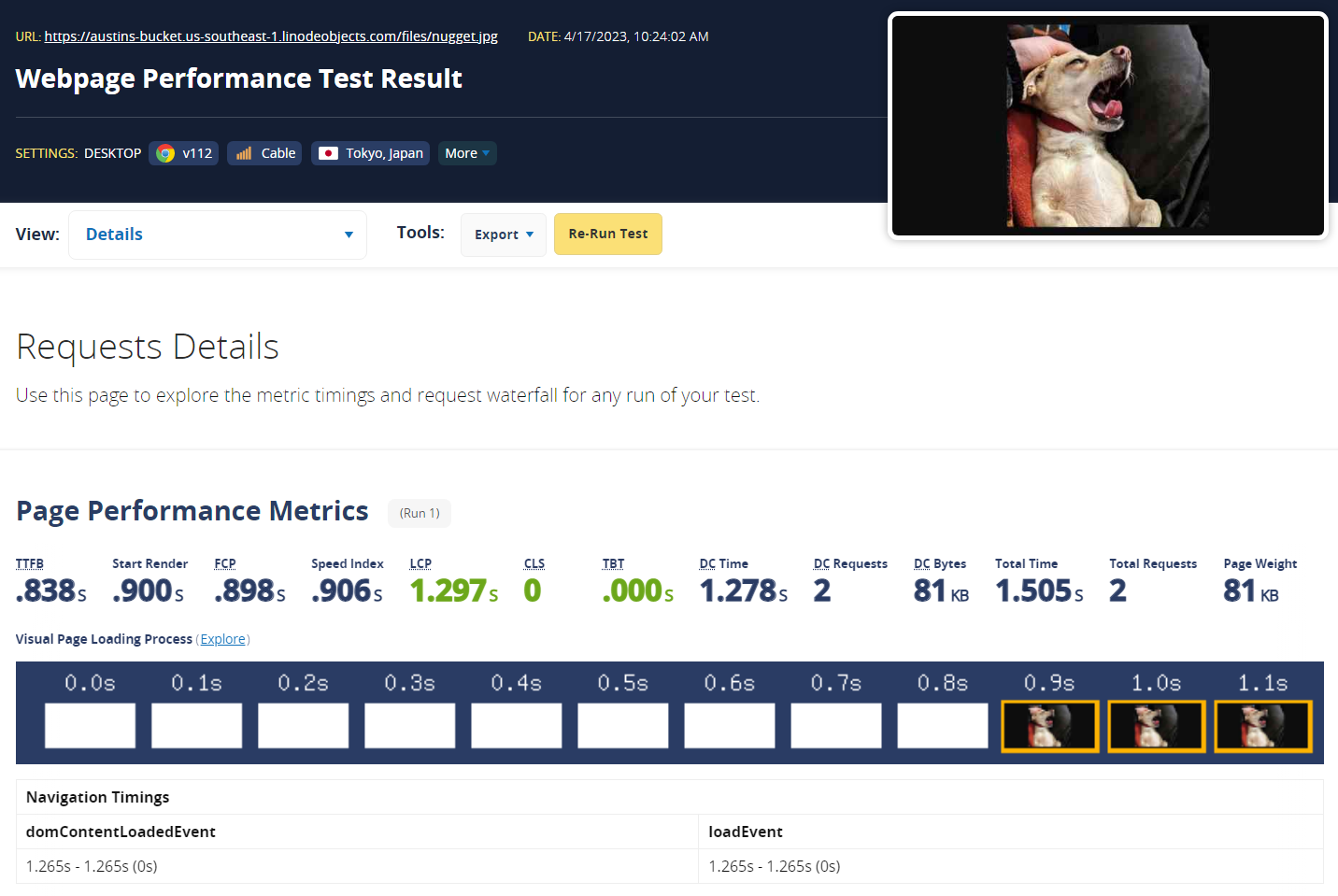1338x896 pixels.
Task: Click the CLS metric abbreviation
Action: pos(534,563)
